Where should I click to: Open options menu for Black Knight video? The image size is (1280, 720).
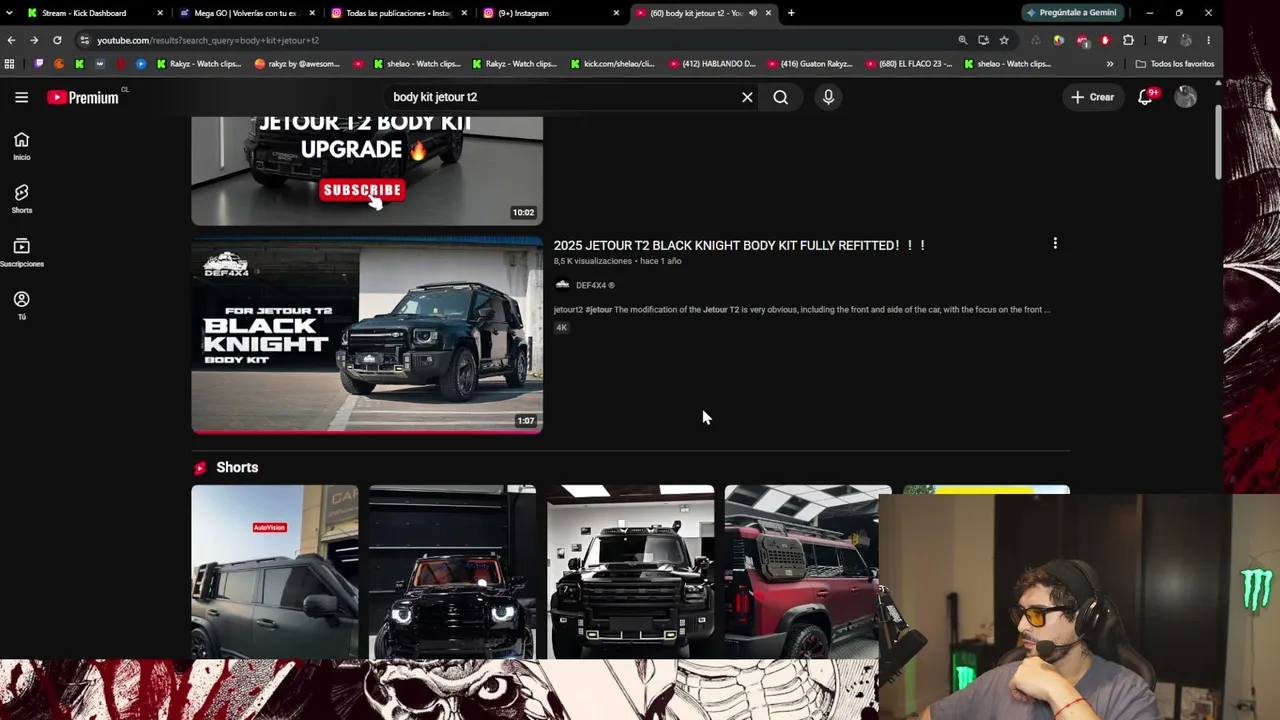point(1055,243)
